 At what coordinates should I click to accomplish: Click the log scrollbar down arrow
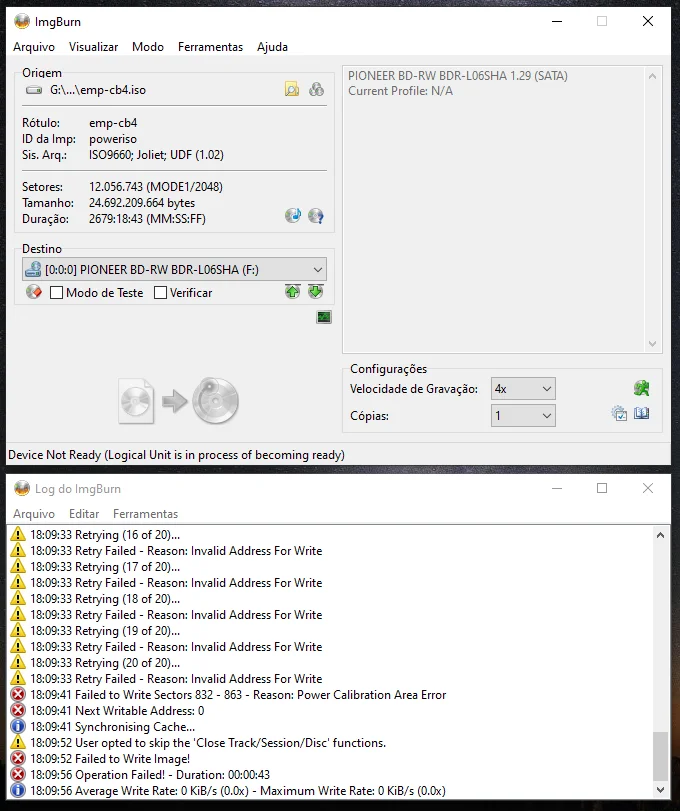pos(660,790)
